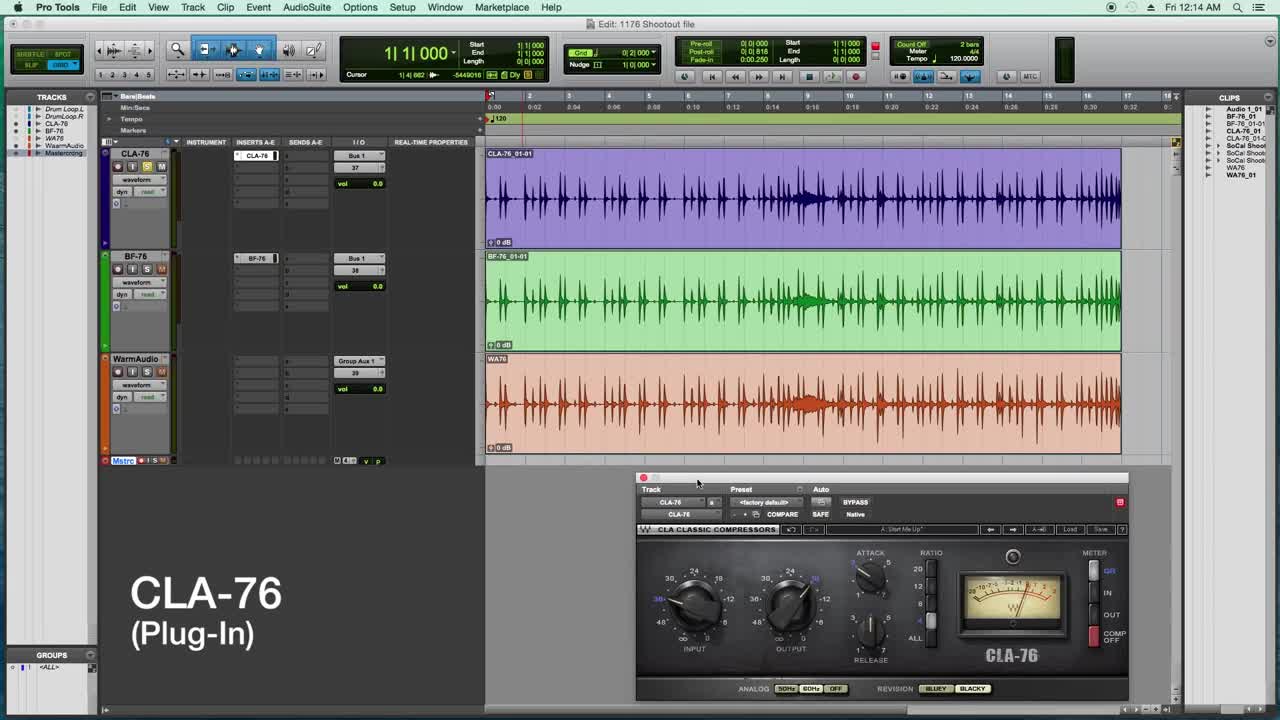Image resolution: width=1280 pixels, height=720 pixels.
Task: Record-enable the CLA-76 track
Action: click(118, 167)
